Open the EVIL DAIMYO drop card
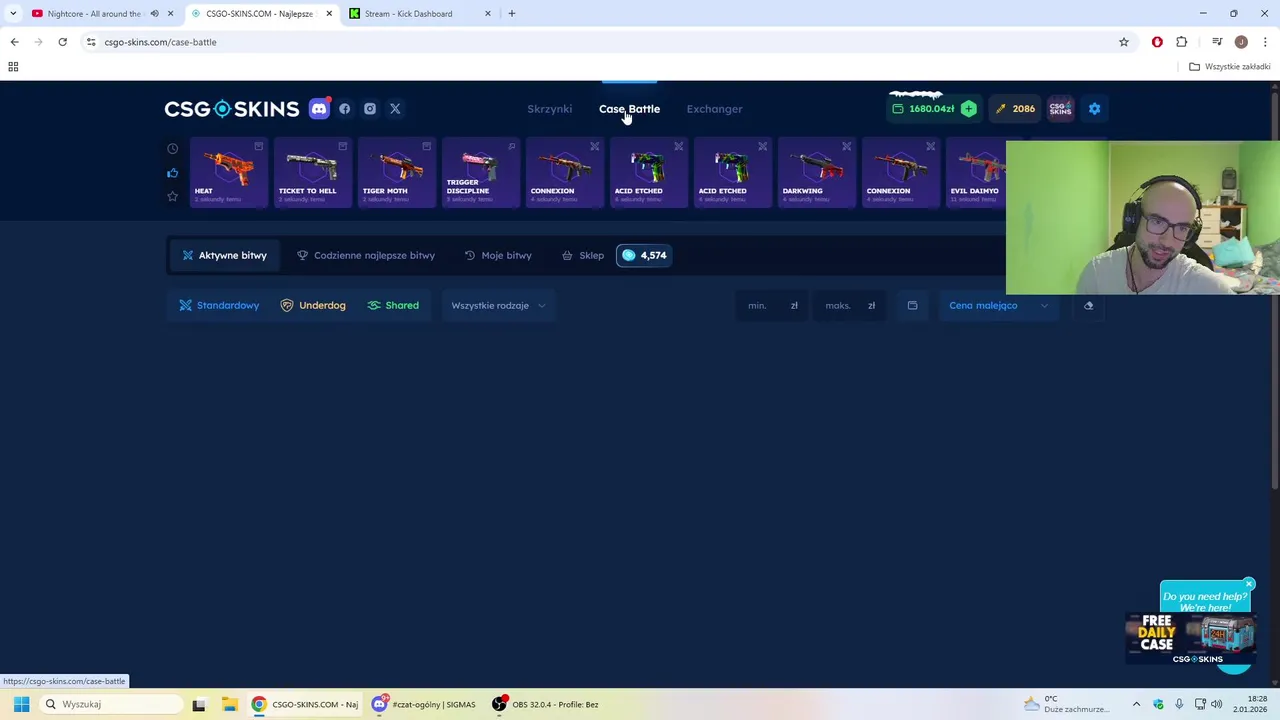Image resolution: width=1280 pixels, height=720 pixels. point(976,173)
